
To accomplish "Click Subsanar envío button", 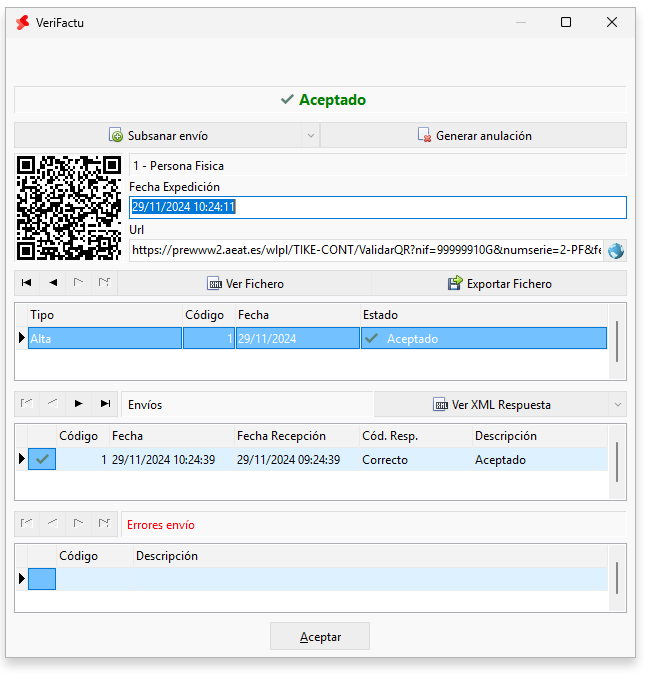I will coord(158,136).
